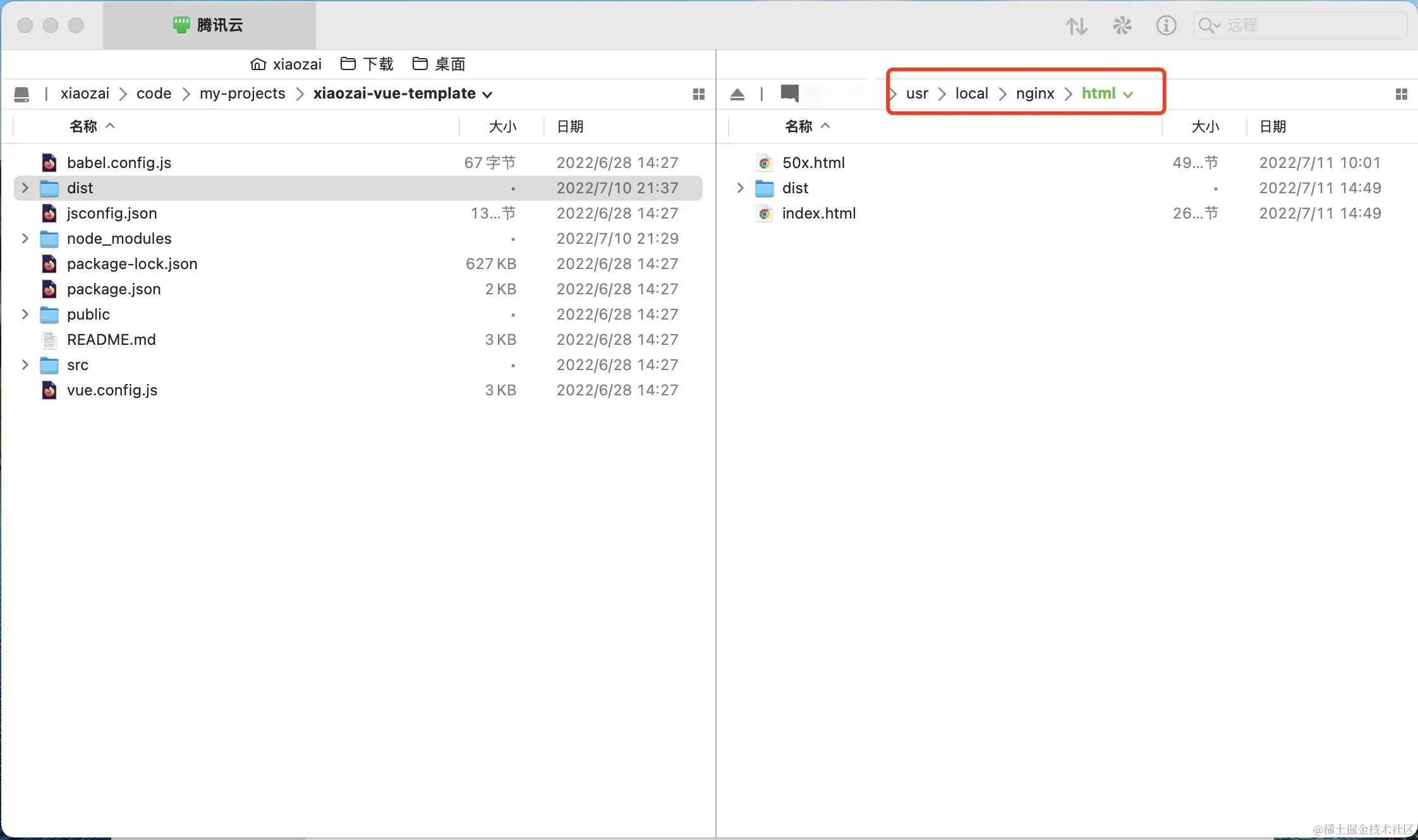Click the remote eject icon
Screen dimensions: 1418x840
[737, 94]
